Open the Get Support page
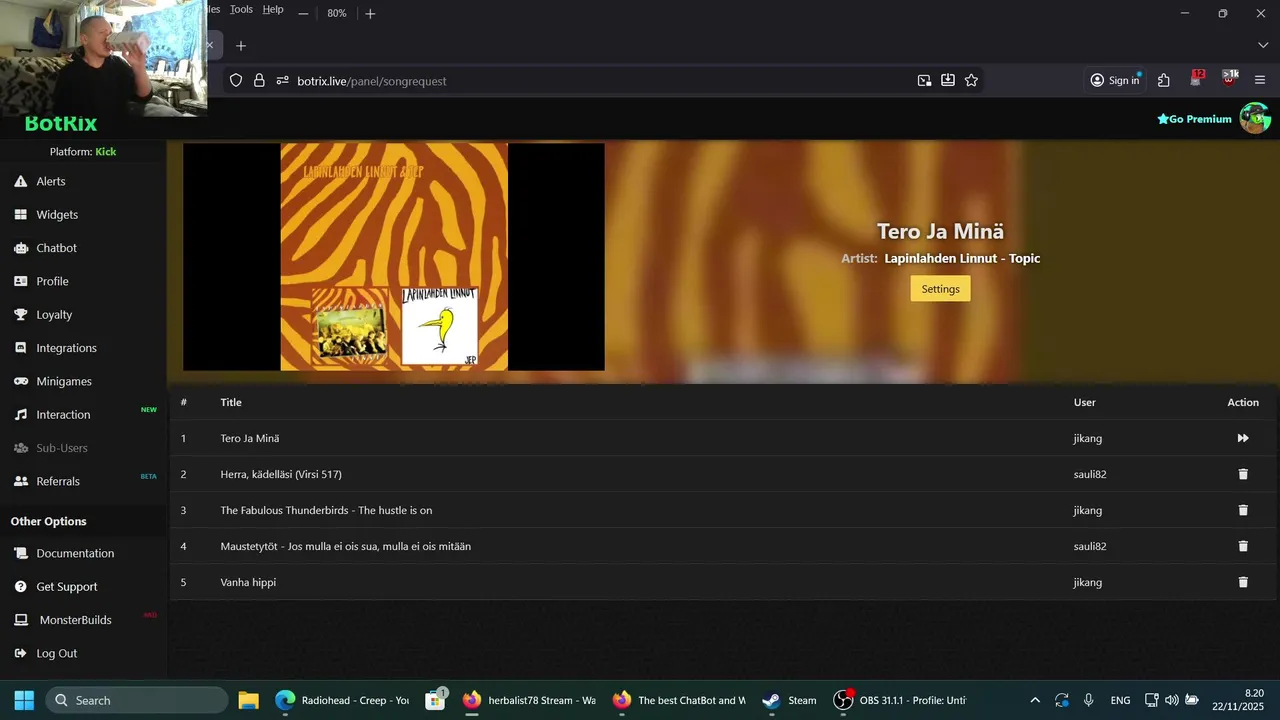The height and width of the screenshot is (720, 1280). (x=67, y=586)
